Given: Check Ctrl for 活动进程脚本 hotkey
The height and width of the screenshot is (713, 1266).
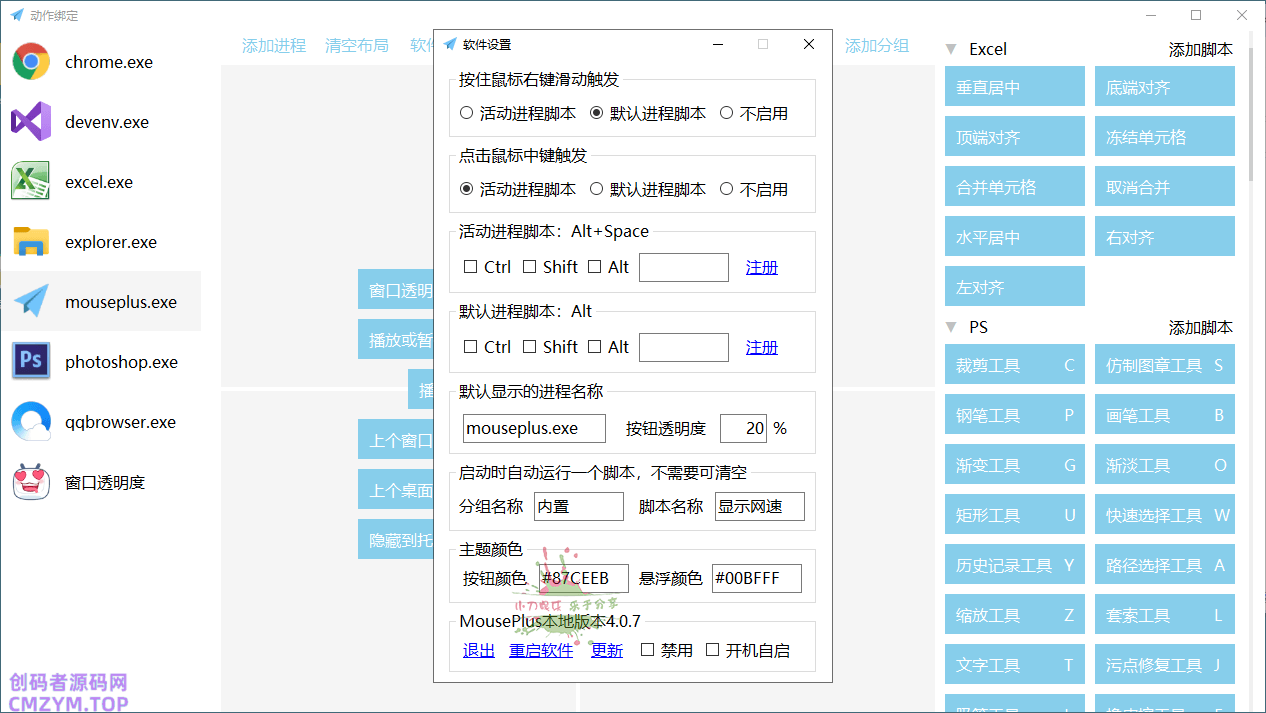Looking at the screenshot, I should [x=470, y=267].
